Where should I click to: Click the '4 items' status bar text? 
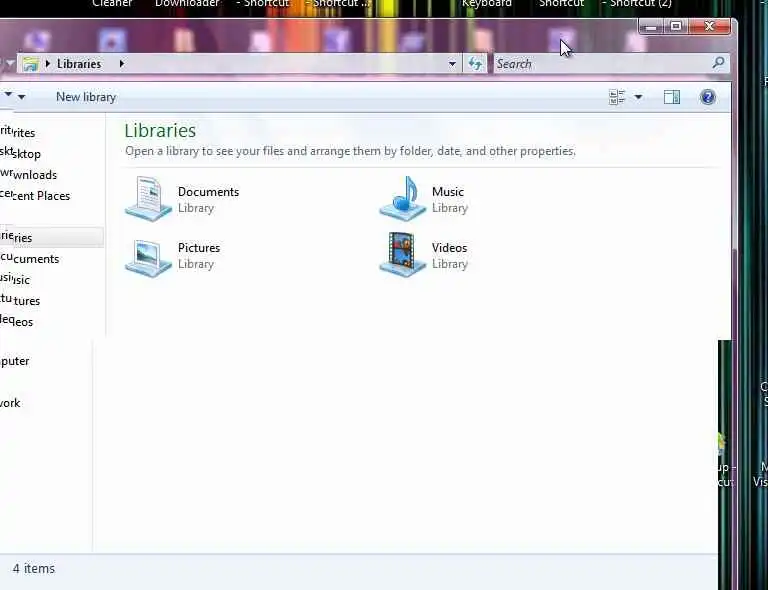click(x=34, y=568)
